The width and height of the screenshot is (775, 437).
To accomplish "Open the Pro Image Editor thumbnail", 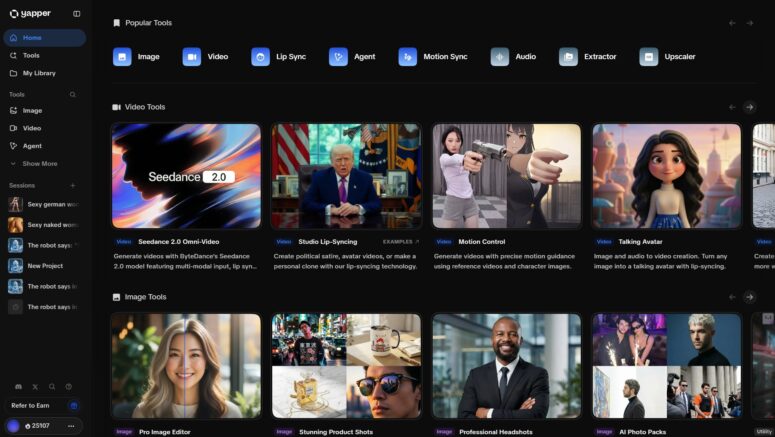I will tap(186, 366).
